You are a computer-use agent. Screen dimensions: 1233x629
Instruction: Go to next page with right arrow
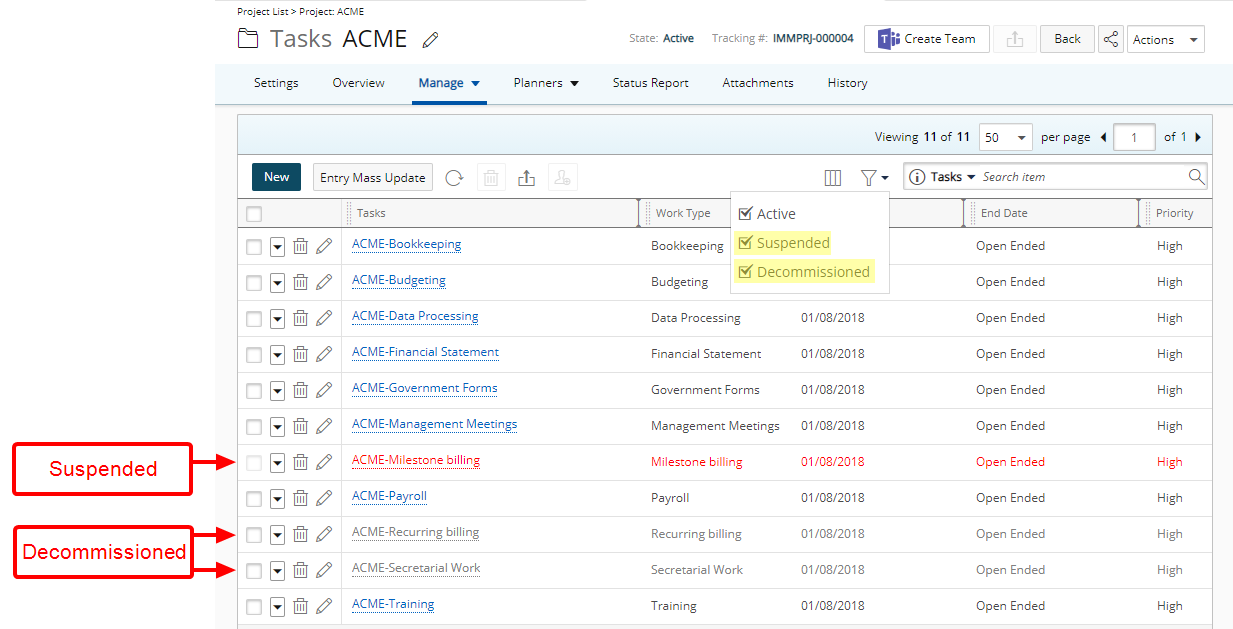tap(1198, 137)
